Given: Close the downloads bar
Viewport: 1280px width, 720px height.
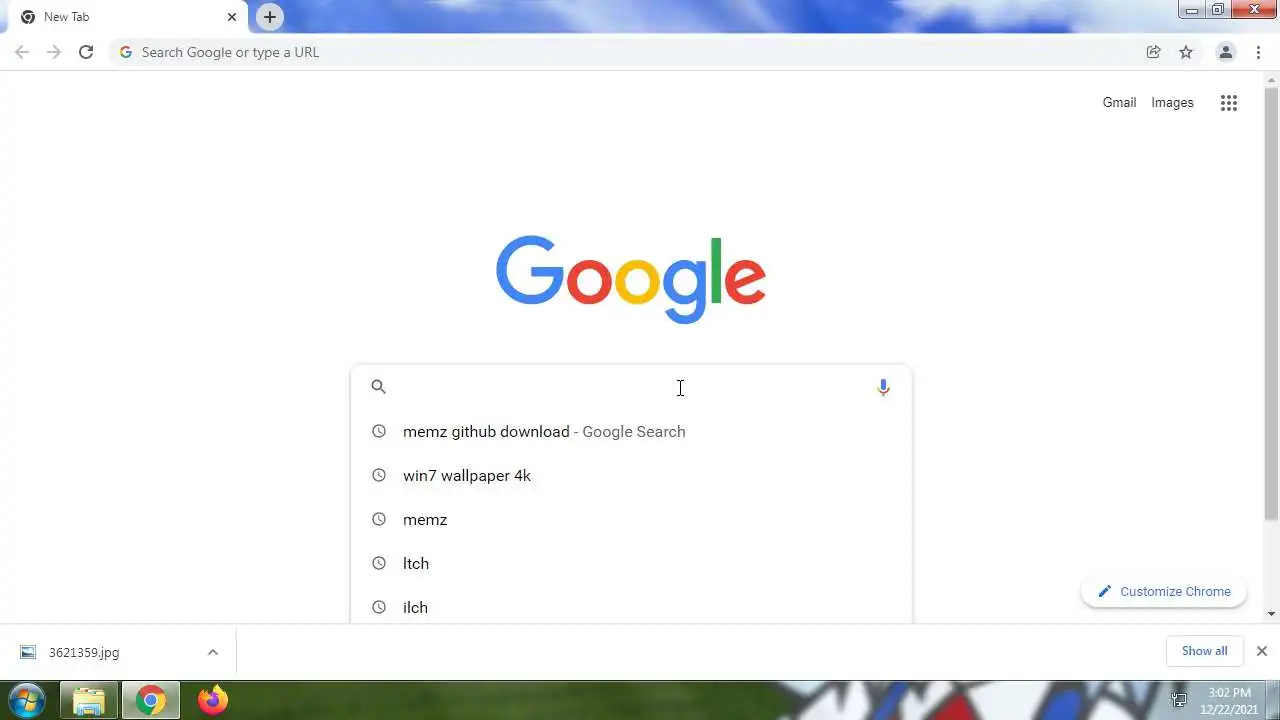Looking at the screenshot, I should [x=1262, y=651].
